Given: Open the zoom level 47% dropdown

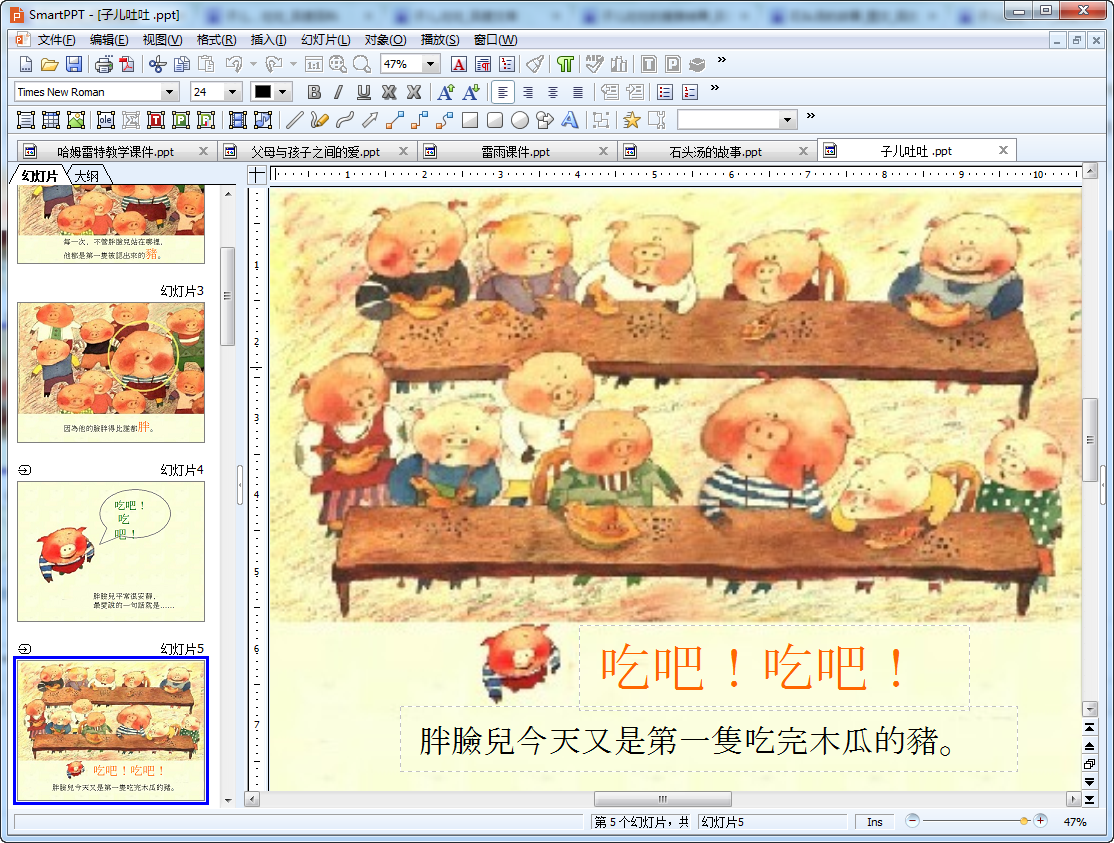Looking at the screenshot, I should coord(430,65).
